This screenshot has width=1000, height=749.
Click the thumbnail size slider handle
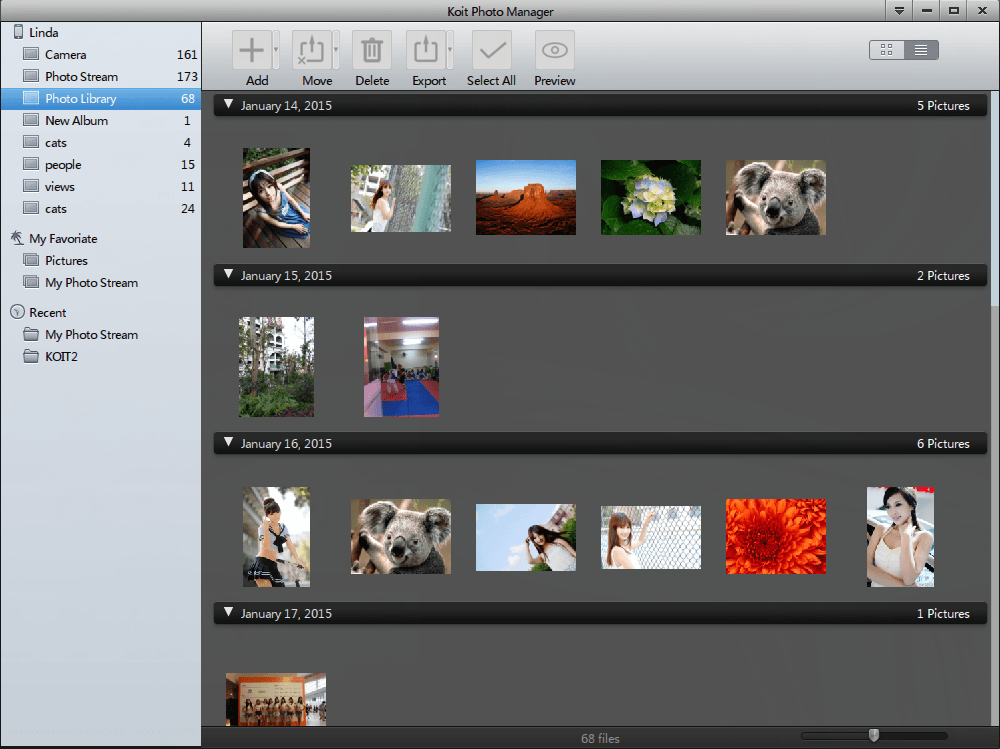click(x=874, y=736)
